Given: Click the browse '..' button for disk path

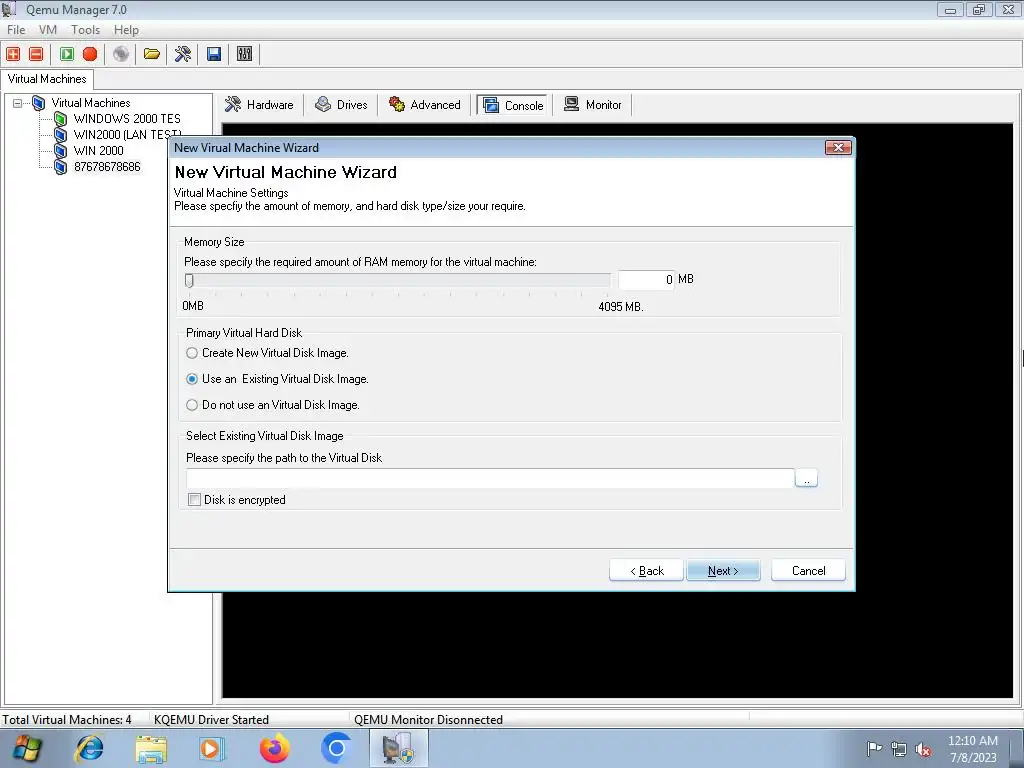Looking at the screenshot, I should click(807, 479).
